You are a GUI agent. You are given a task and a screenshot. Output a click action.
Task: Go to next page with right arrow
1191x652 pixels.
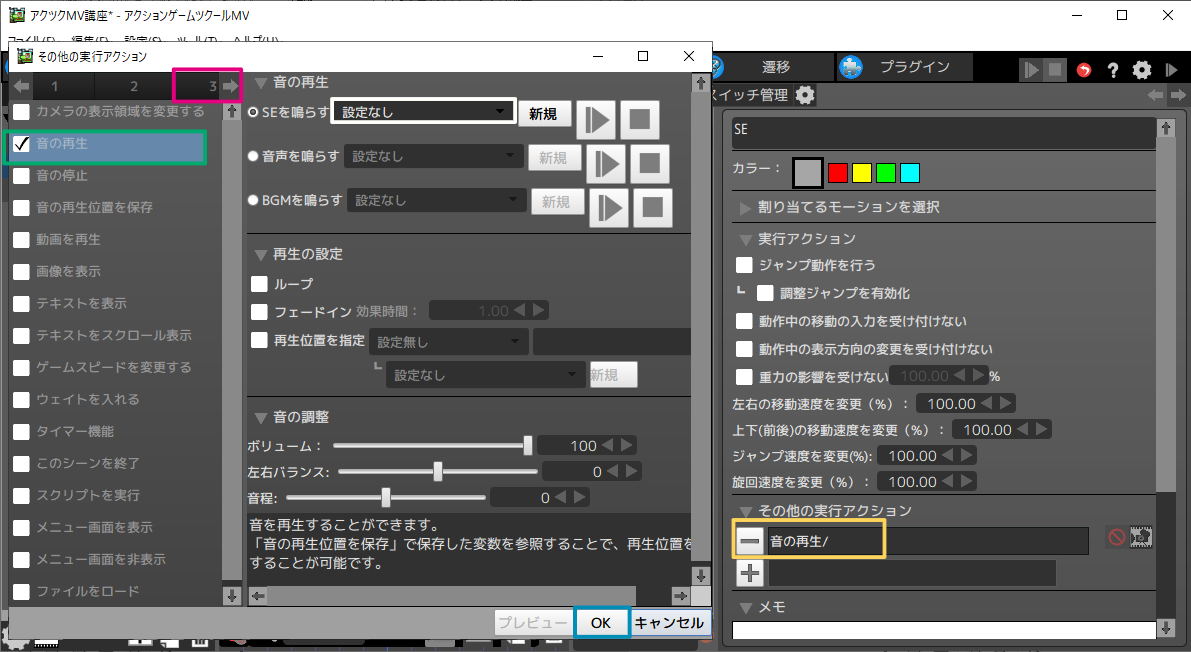[x=231, y=87]
